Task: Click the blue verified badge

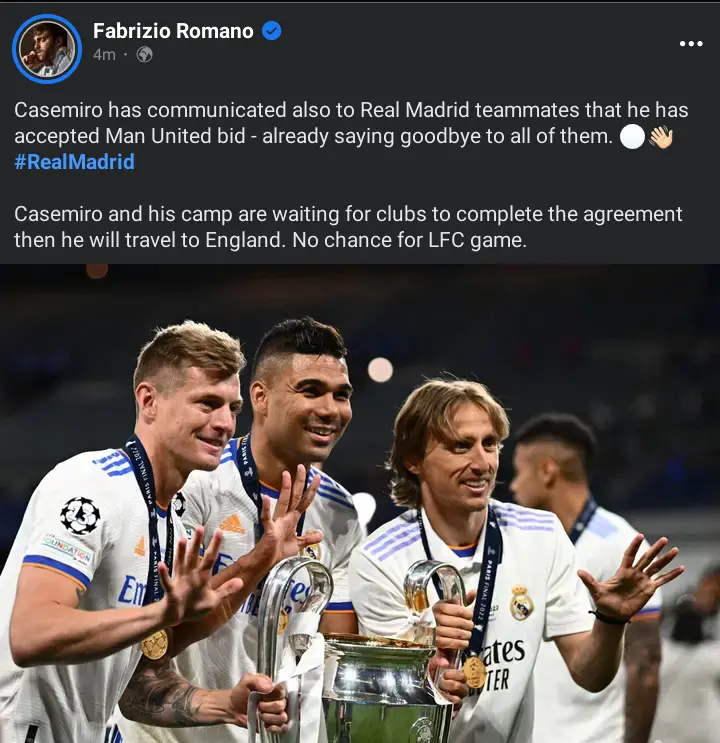Action: (x=272, y=31)
